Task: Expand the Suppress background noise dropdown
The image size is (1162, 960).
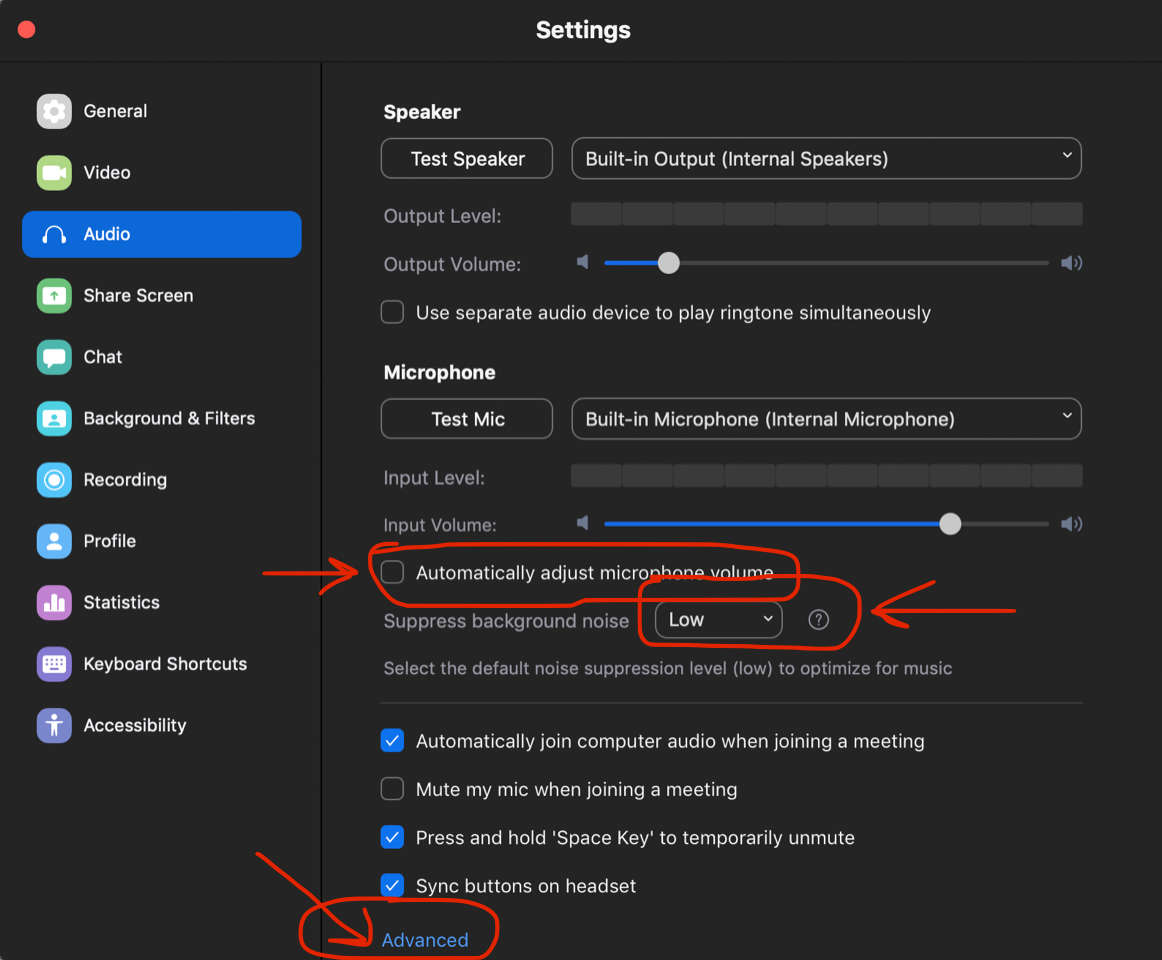Action: coord(719,620)
